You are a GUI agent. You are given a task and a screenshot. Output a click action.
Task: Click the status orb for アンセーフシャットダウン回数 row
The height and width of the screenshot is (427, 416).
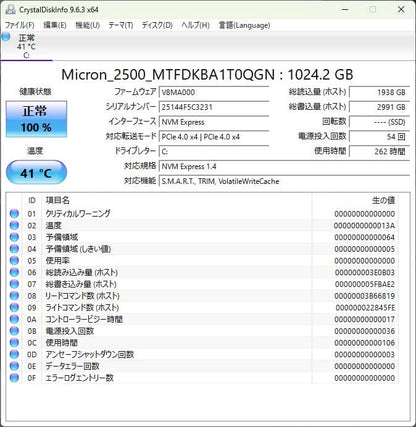(x=14, y=354)
